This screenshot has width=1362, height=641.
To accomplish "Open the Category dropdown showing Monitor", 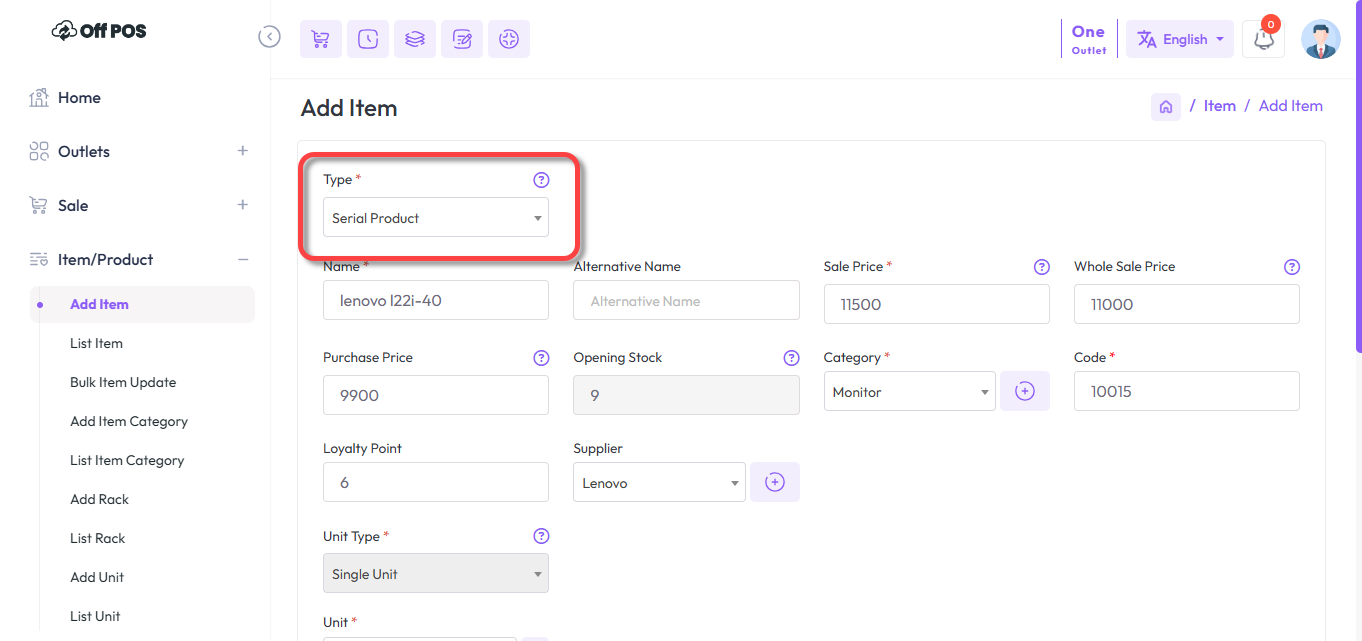I will [x=909, y=392].
